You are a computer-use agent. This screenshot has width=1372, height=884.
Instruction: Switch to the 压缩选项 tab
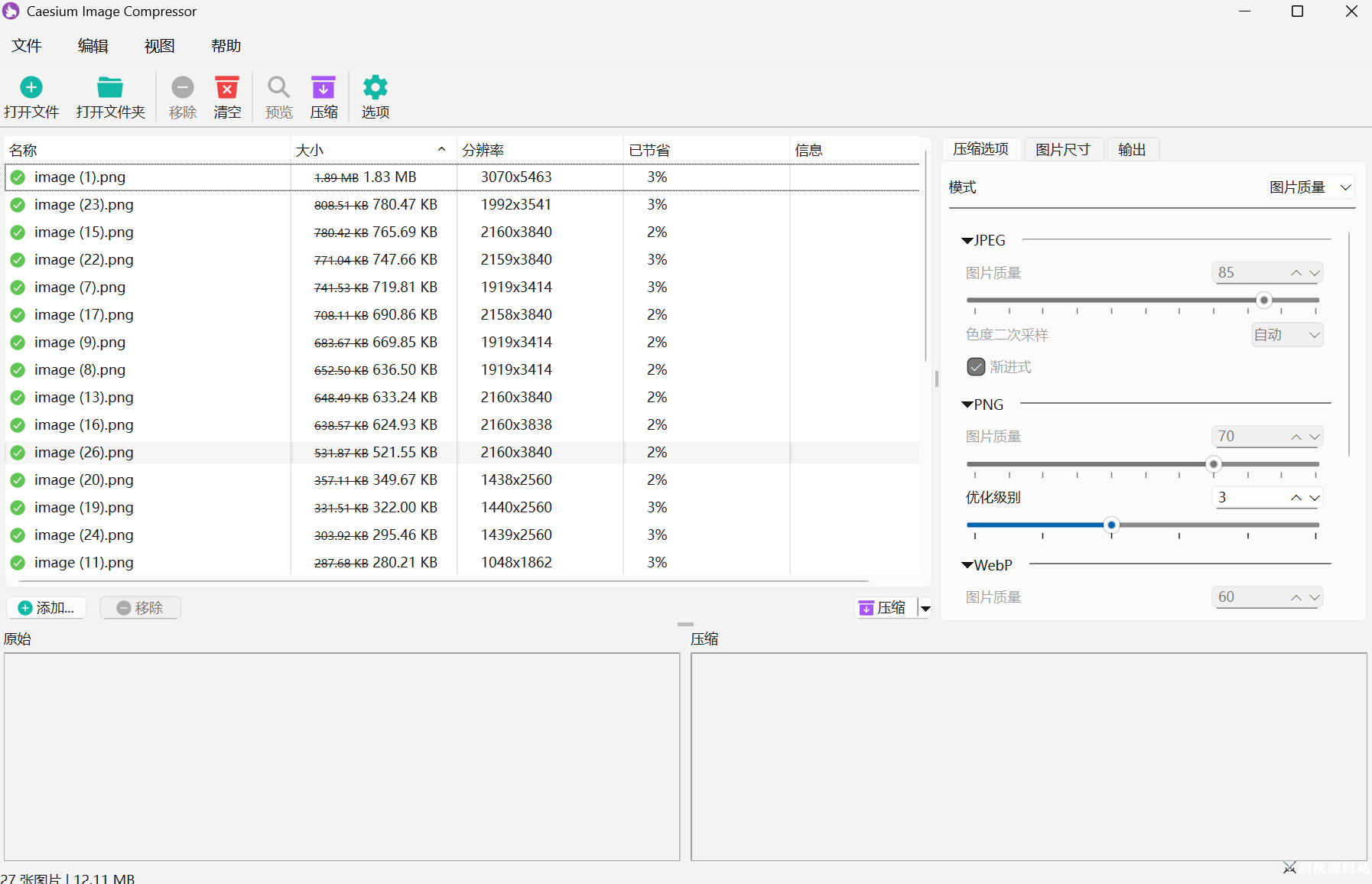pos(981,149)
